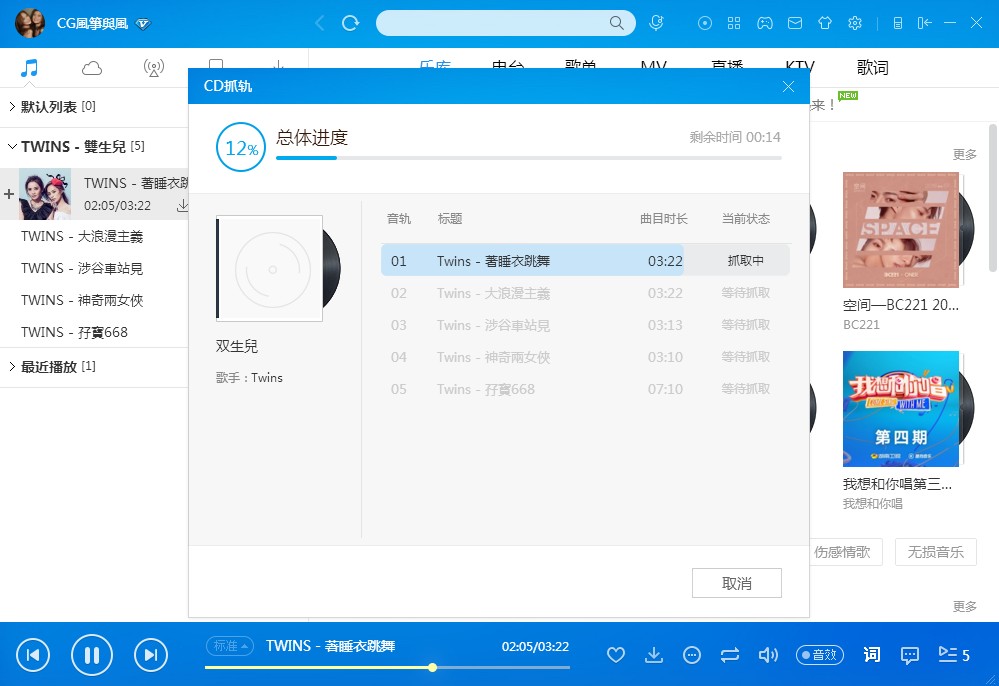Click the user avatar in title bar
Viewport: 999px width, 686px height.
click(29, 24)
